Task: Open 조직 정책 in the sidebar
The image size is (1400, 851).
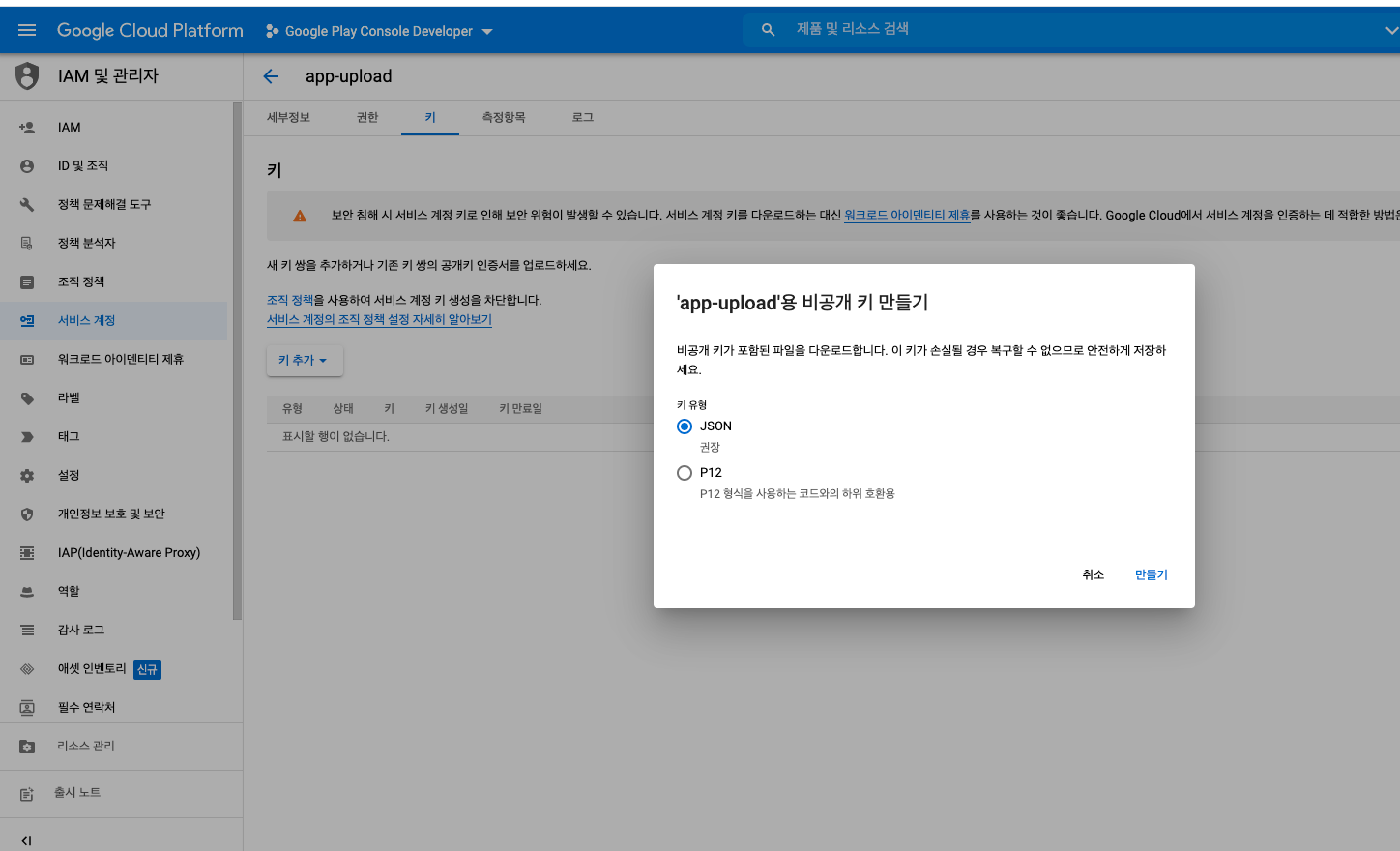Action: [x=114, y=281]
